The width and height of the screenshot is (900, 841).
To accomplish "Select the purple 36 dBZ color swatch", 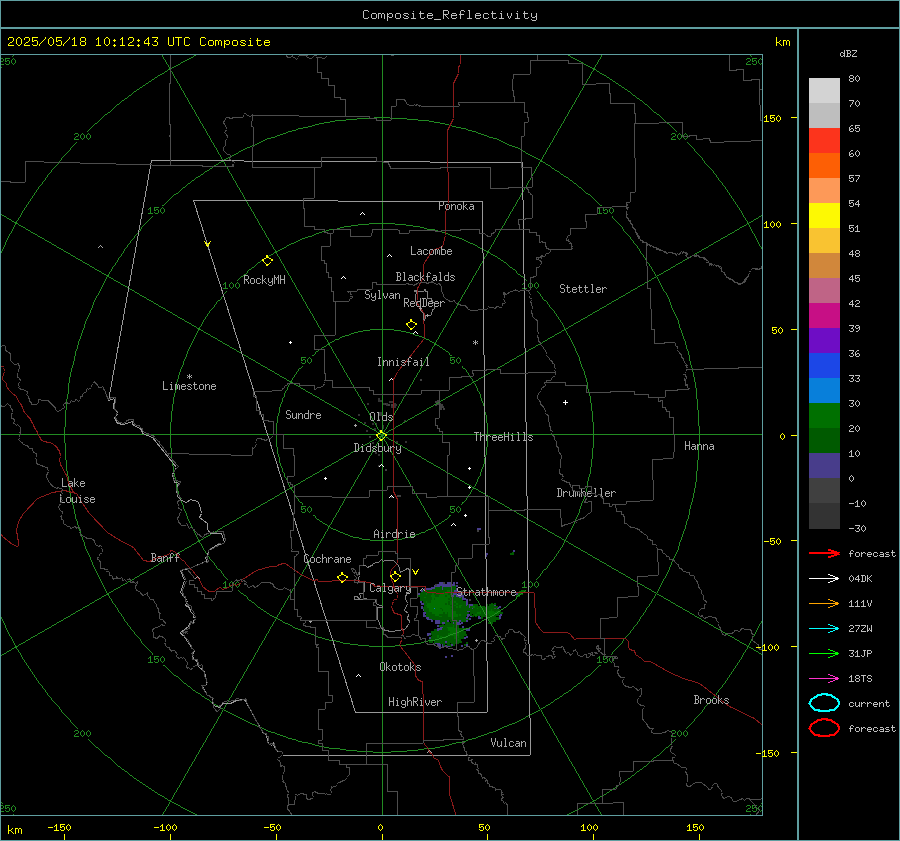I will point(824,340).
